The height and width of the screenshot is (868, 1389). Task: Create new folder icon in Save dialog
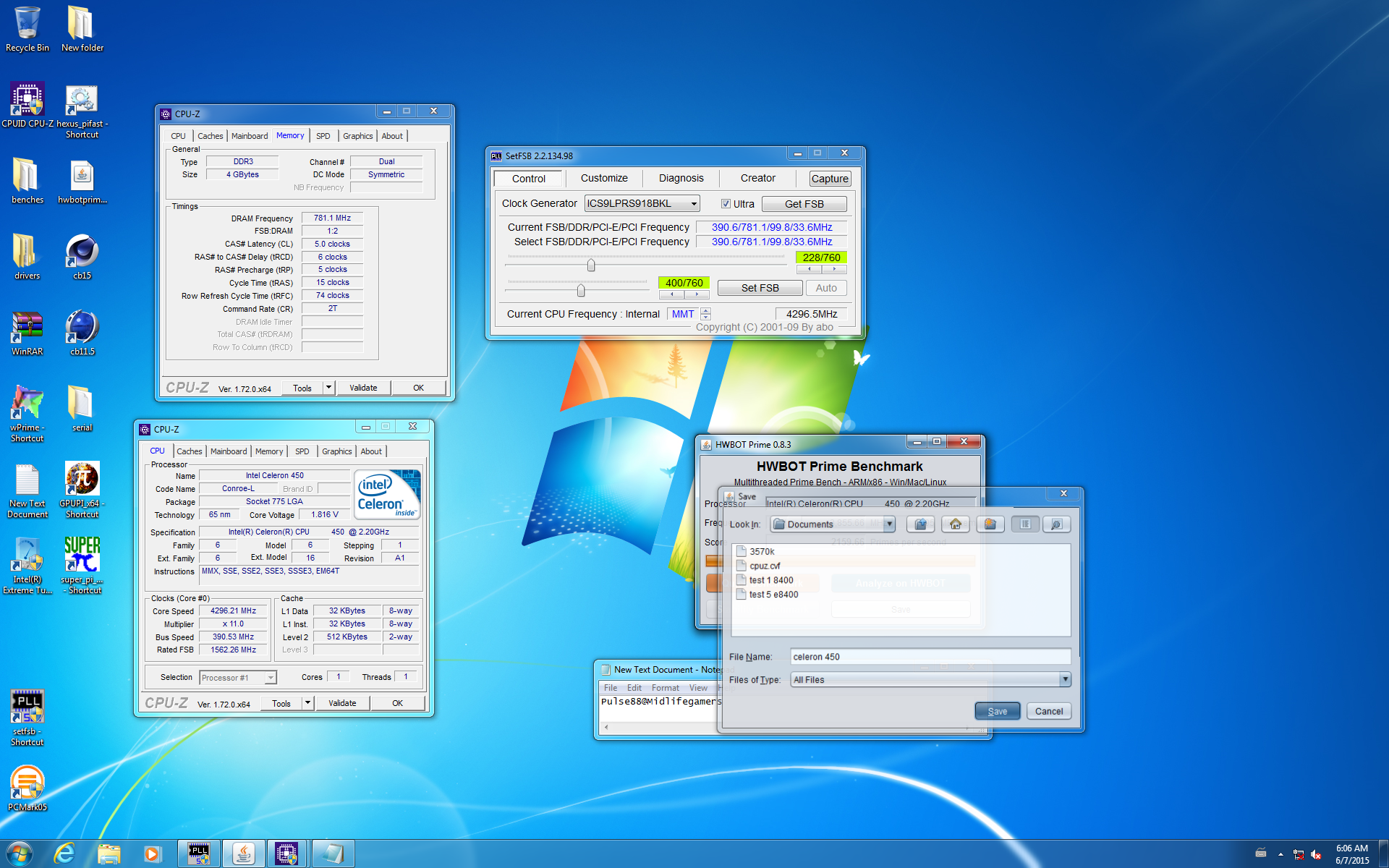coord(990,524)
